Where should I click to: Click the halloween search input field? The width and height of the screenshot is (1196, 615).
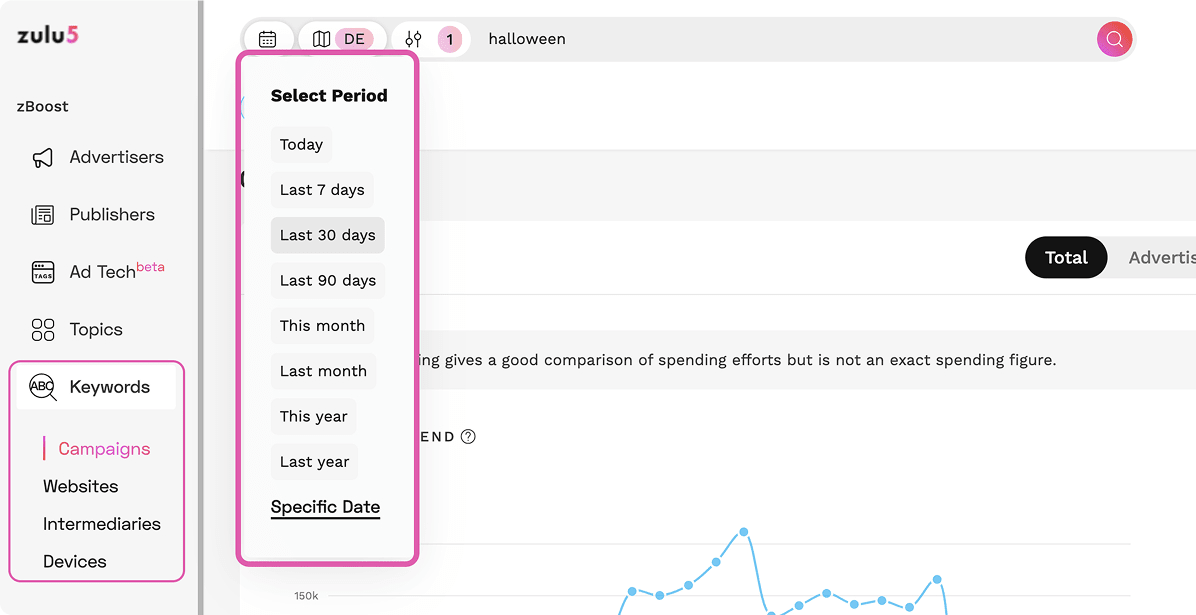(780, 40)
